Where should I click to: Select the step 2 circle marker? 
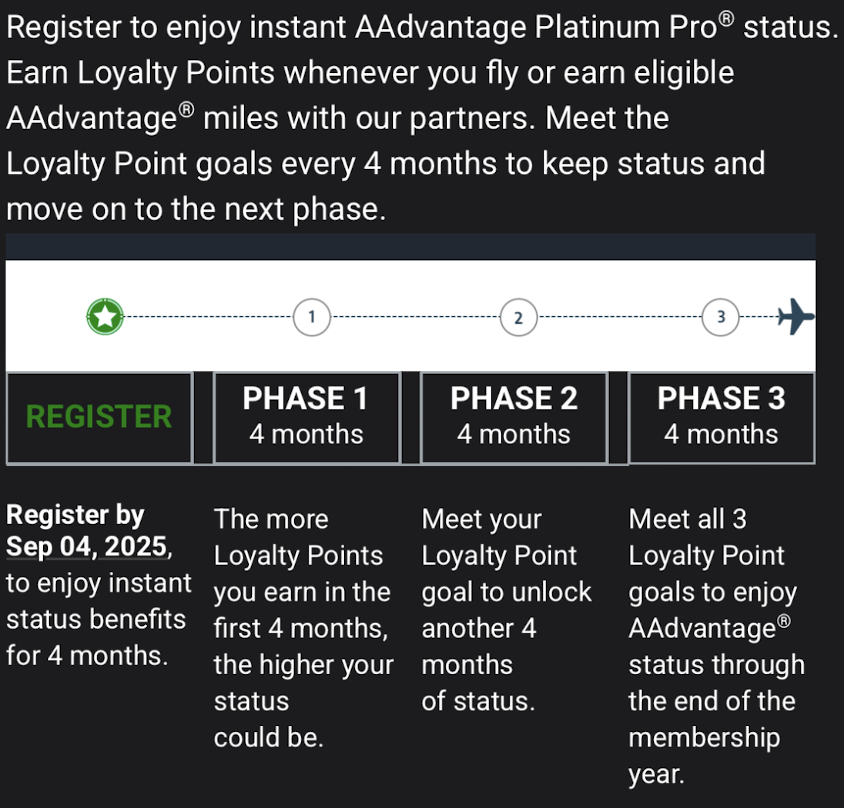[518, 318]
